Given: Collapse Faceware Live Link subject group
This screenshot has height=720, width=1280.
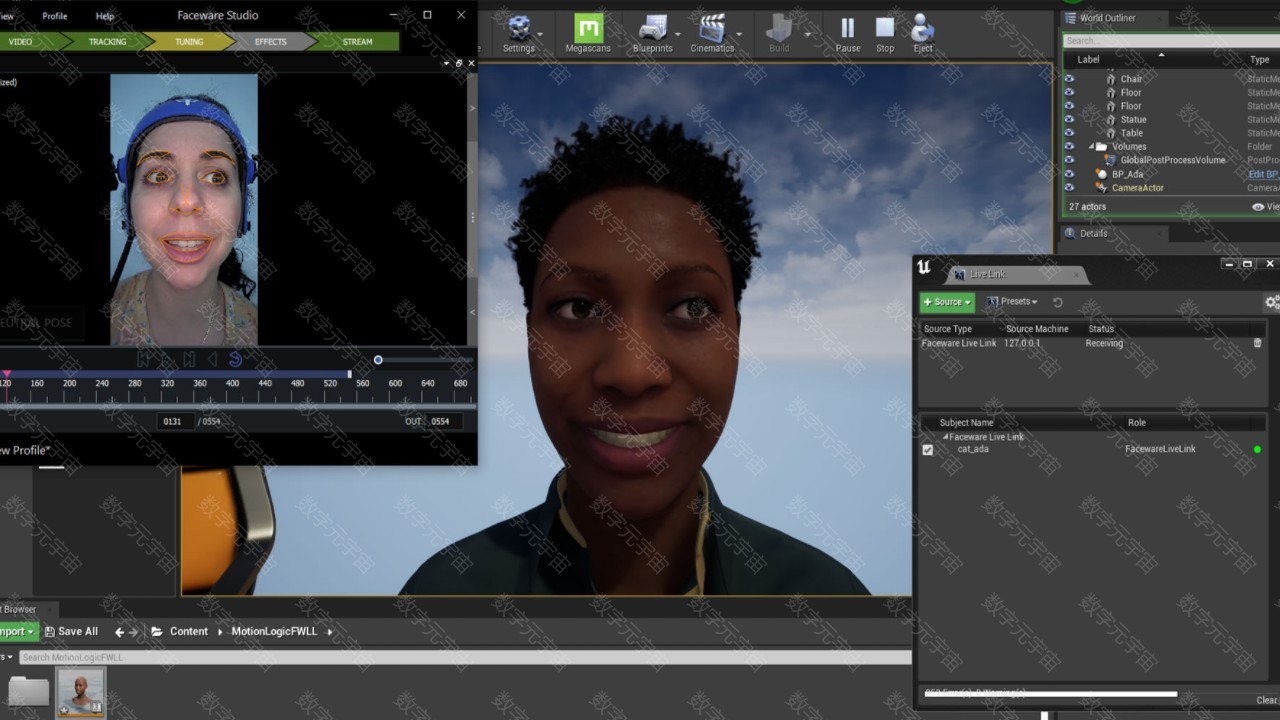Looking at the screenshot, I should [945, 437].
